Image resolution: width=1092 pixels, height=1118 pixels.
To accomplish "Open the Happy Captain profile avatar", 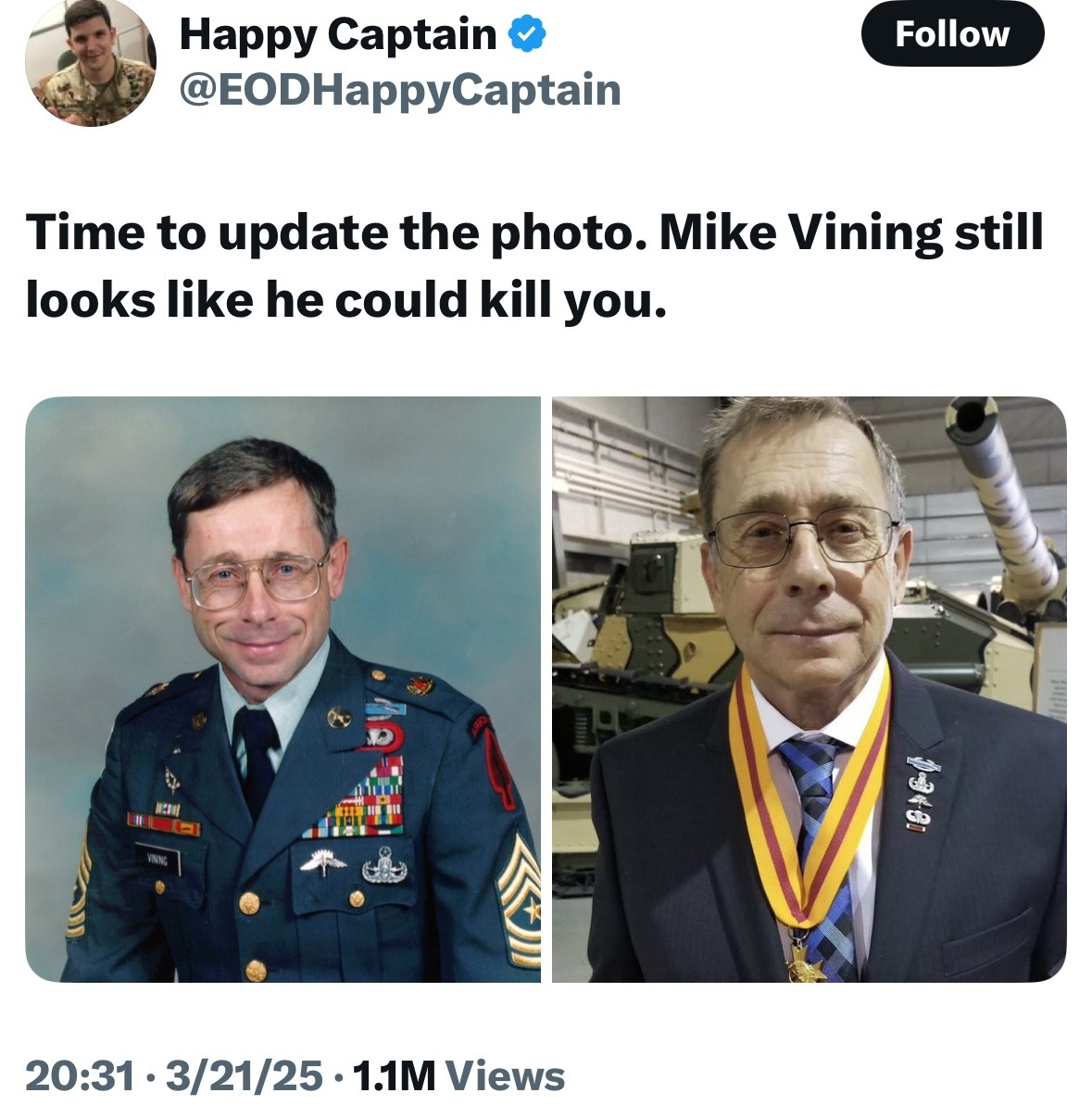I will pyautogui.click(x=90, y=63).
